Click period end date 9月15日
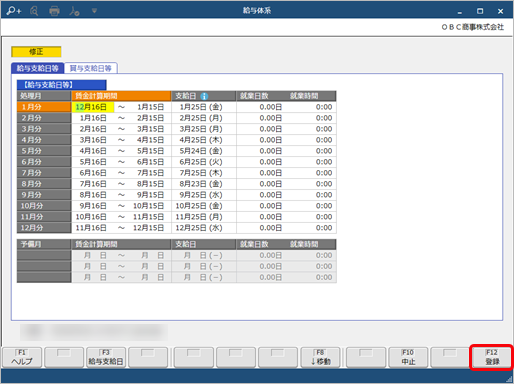Screen dimensions: 514x384 coord(150,195)
